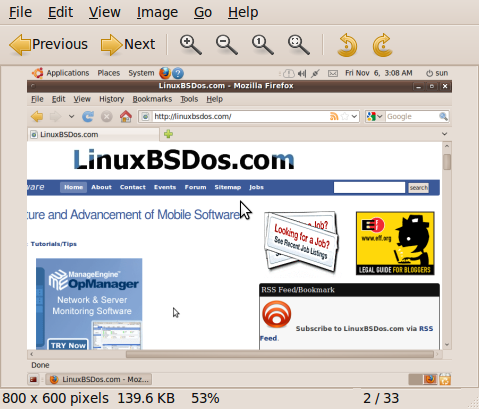
Task: Click the mail envelope indicator
Action: click(333, 73)
